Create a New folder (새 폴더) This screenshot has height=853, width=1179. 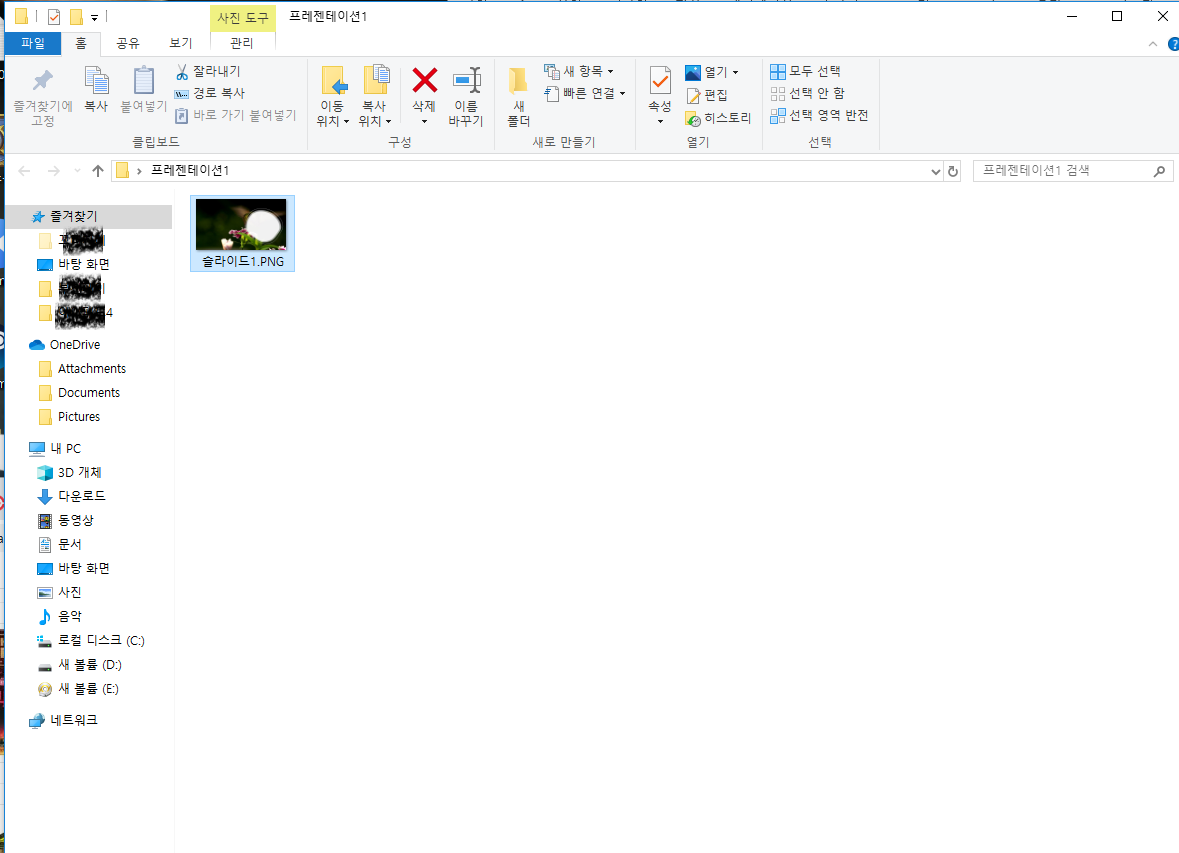click(518, 97)
